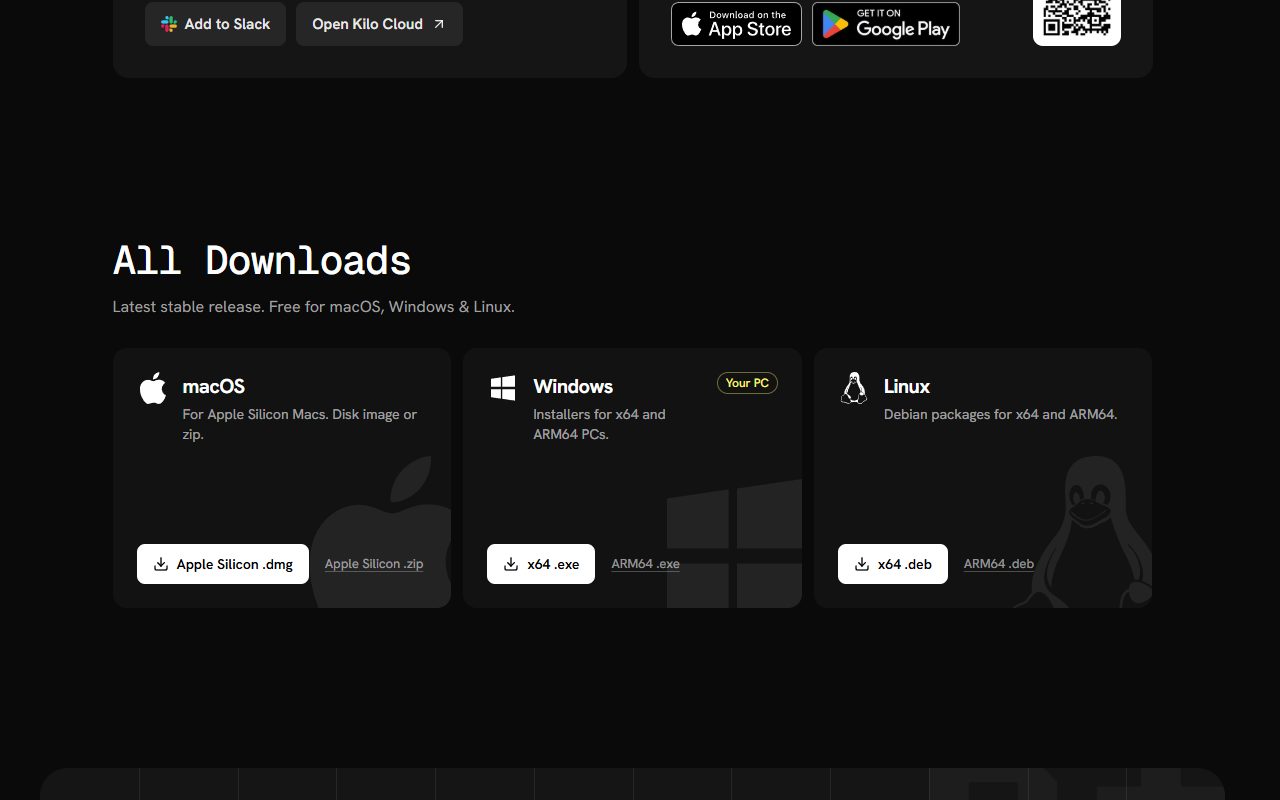The image size is (1280, 800).
Task: Click the Slack logo icon
Action: [169, 24]
